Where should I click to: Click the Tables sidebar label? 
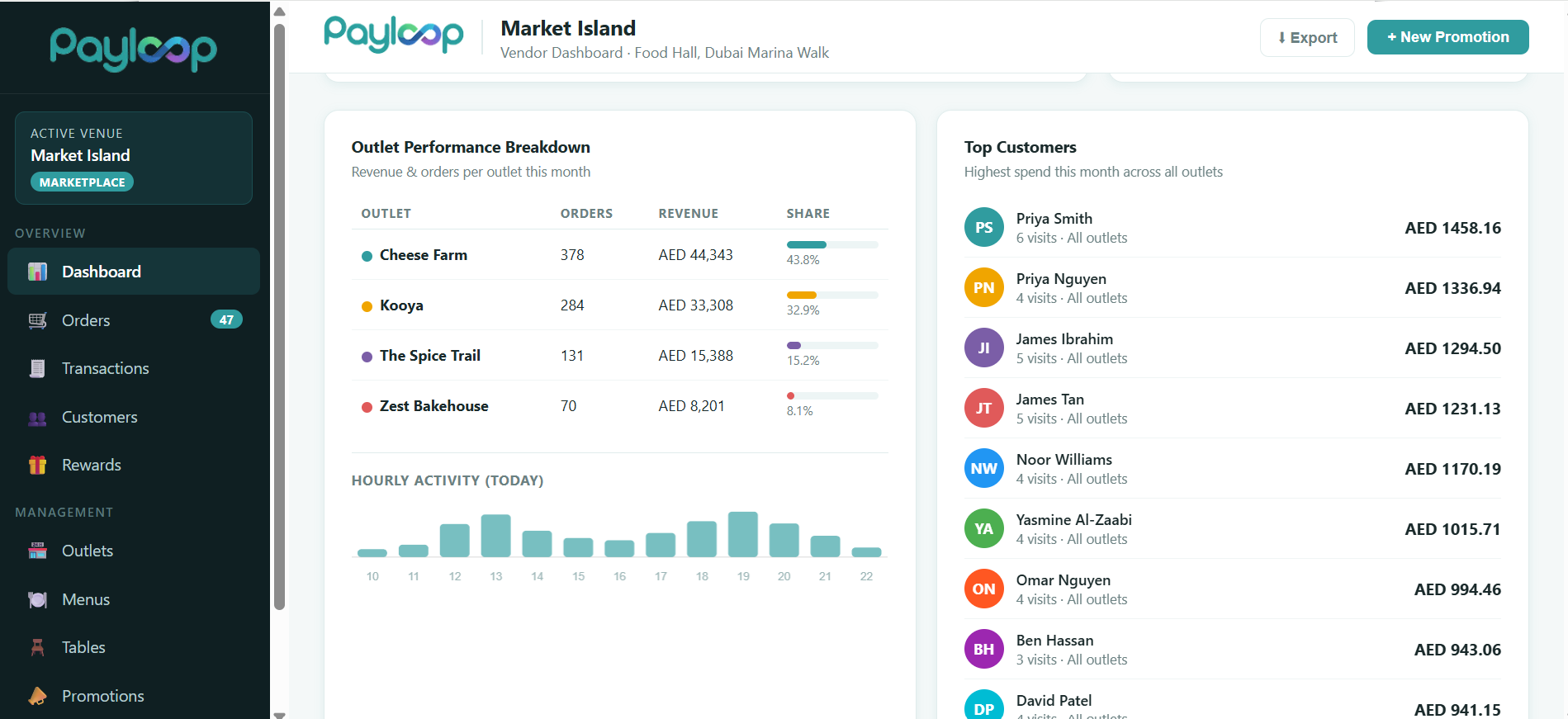pos(83,647)
